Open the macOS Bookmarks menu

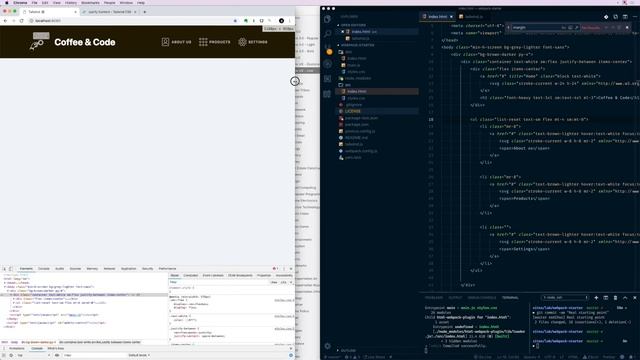[x=90, y=2]
